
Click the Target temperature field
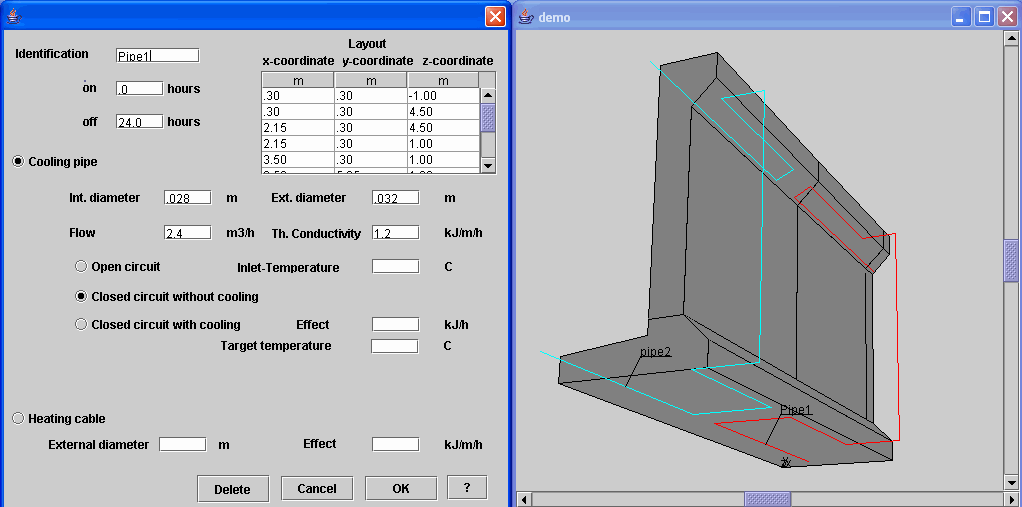(394, 346)
